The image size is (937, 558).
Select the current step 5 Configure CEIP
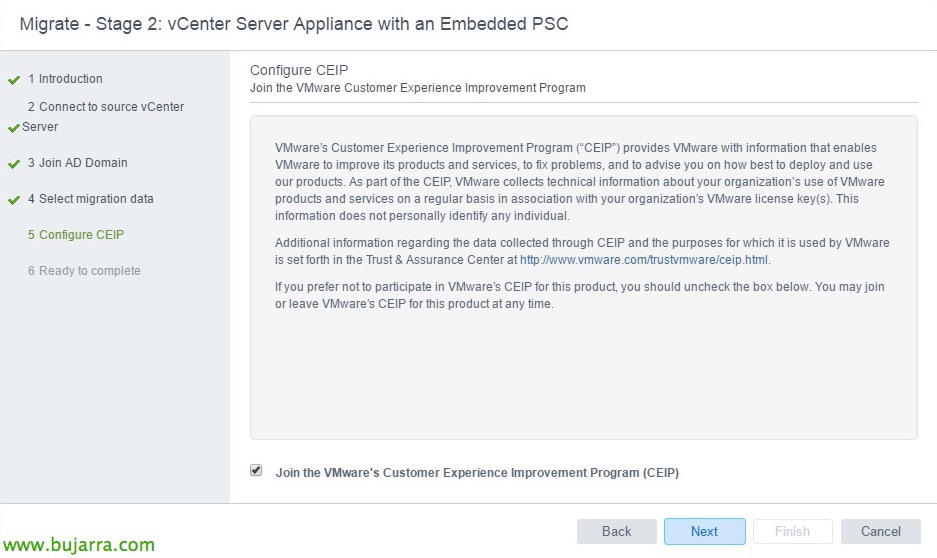(x=75, y=235)
